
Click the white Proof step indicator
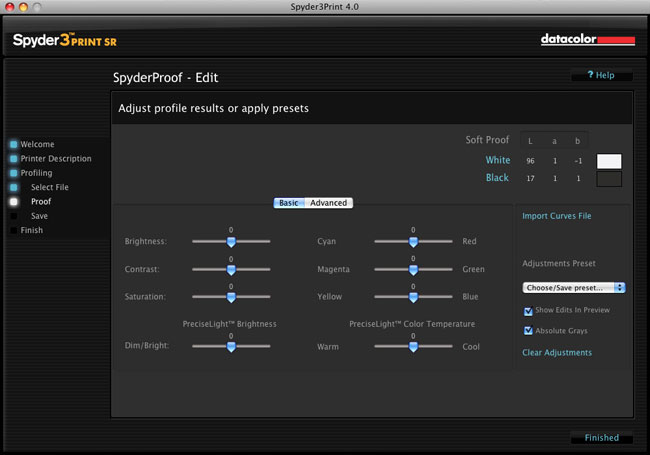pos(14,201)
